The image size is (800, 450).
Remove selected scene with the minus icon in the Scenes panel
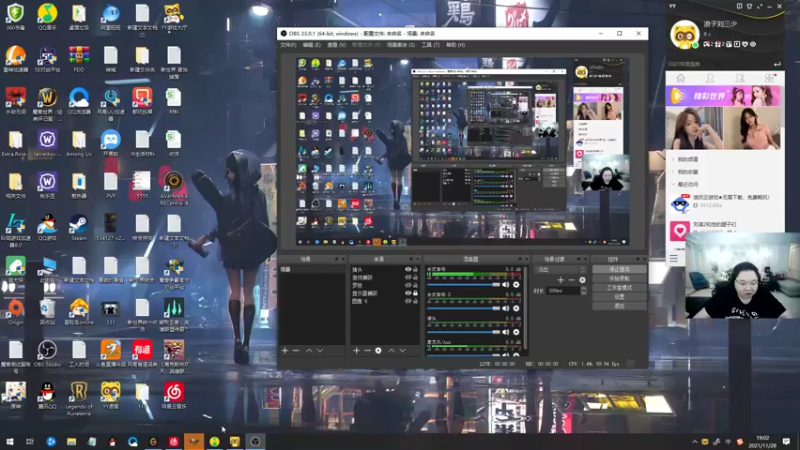(296, 351)
